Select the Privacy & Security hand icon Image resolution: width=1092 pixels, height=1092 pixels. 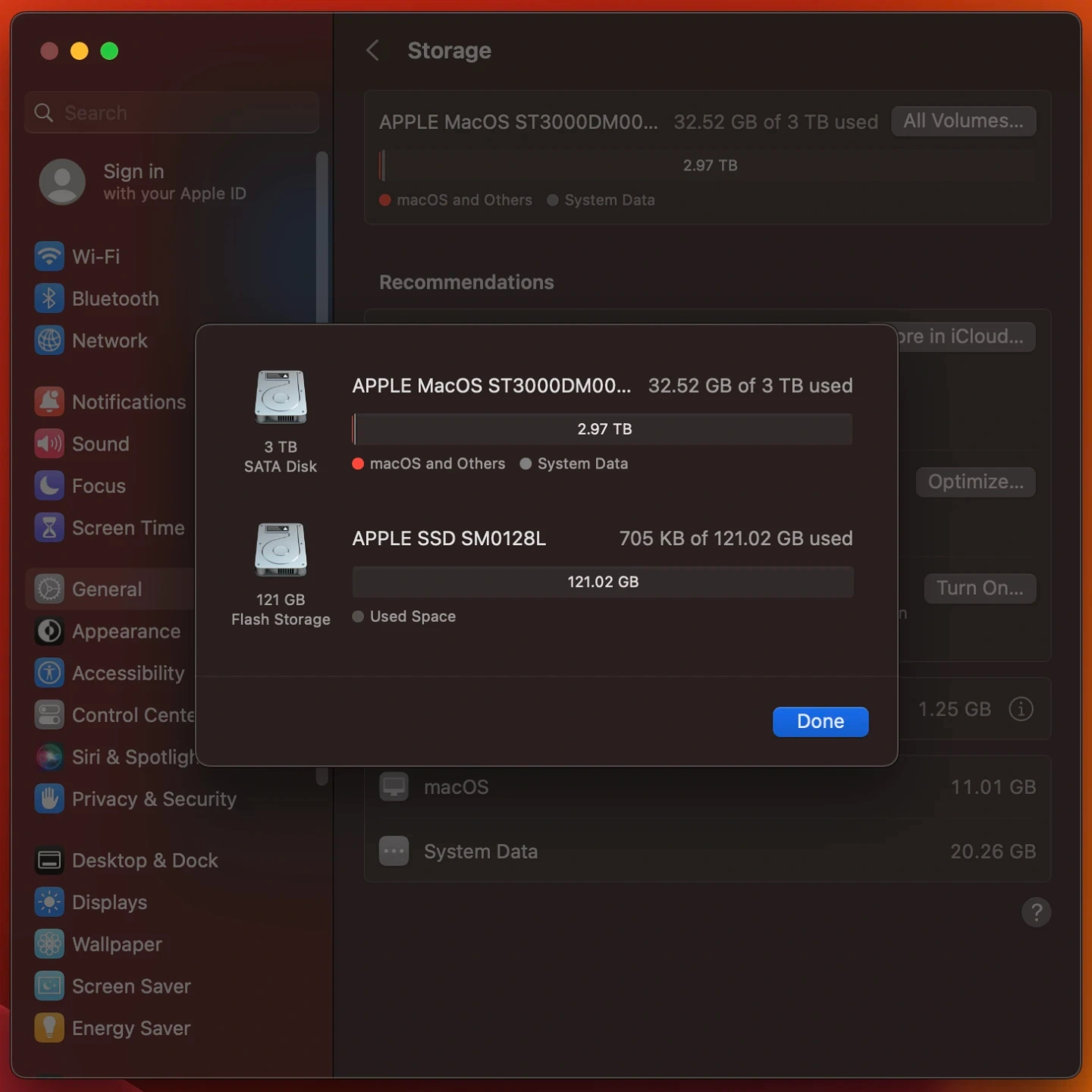coord(49,799)
